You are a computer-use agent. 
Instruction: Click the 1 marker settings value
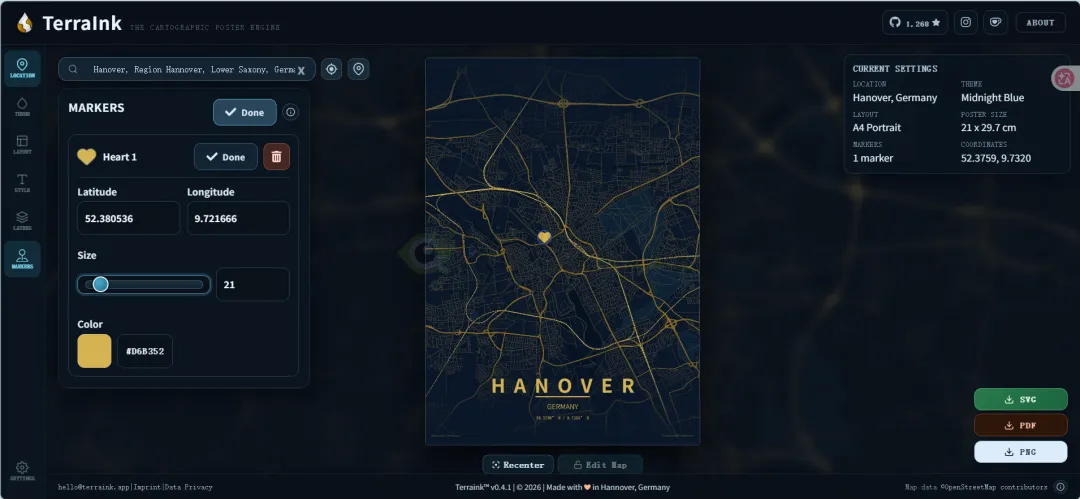point(873,158)
